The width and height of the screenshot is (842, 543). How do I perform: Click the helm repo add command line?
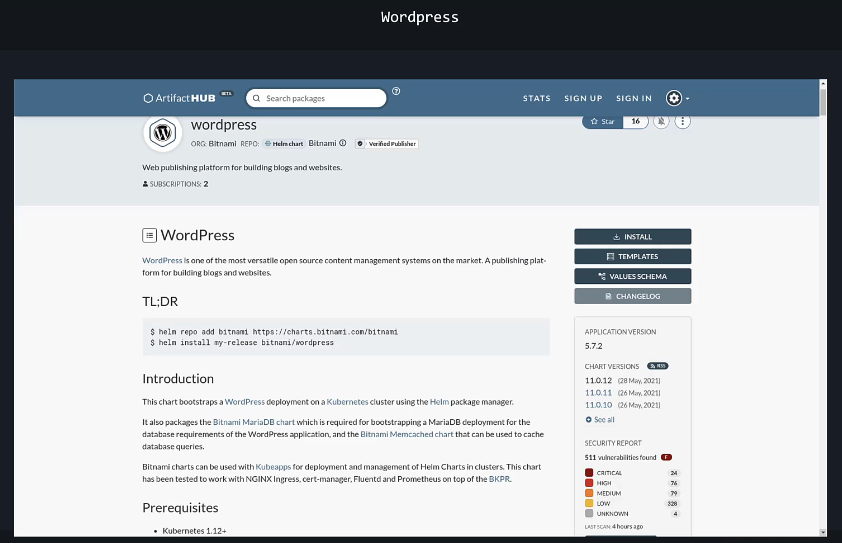point(274,332)
